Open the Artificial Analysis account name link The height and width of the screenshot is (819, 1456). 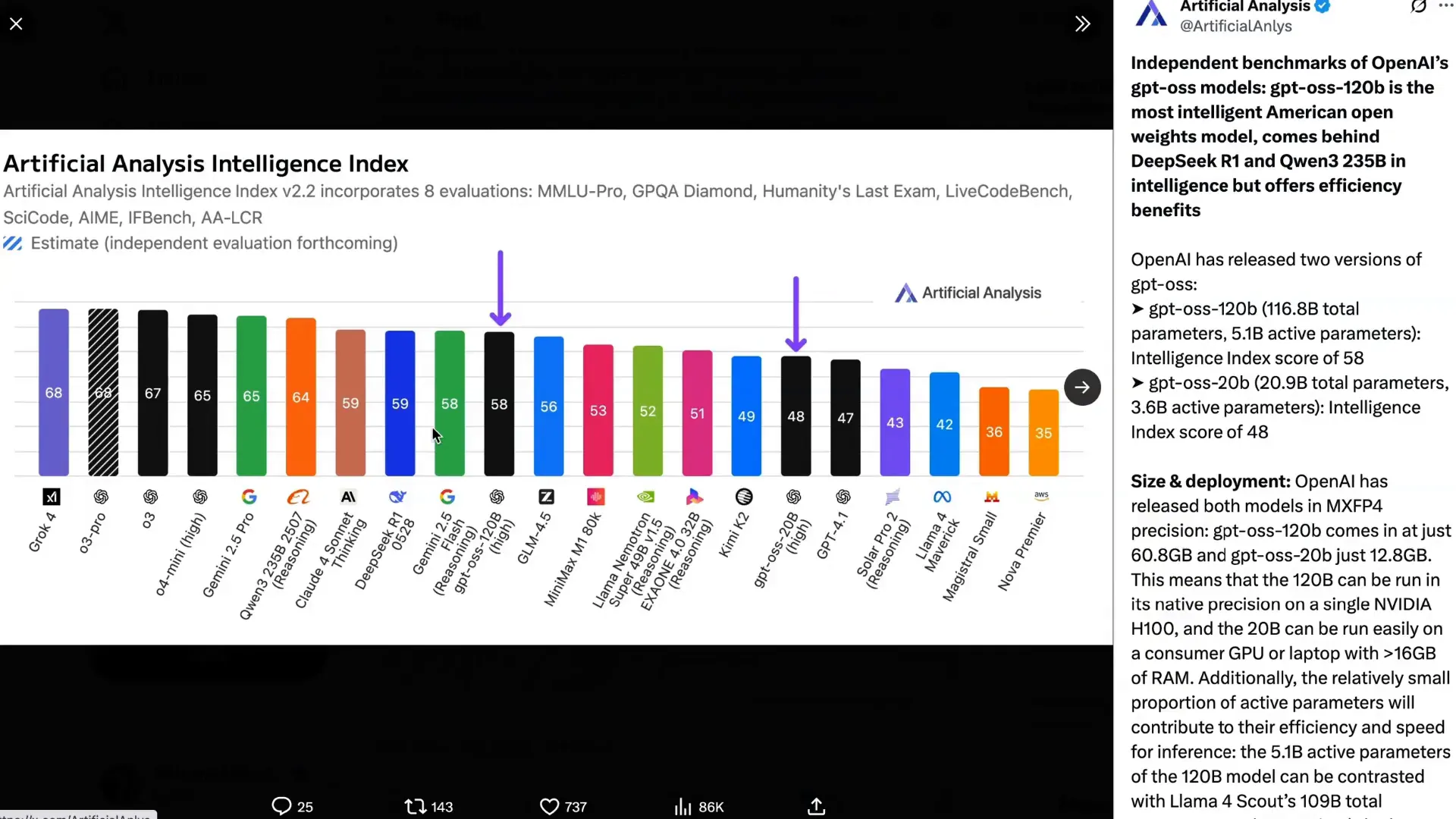(1244, 7)
